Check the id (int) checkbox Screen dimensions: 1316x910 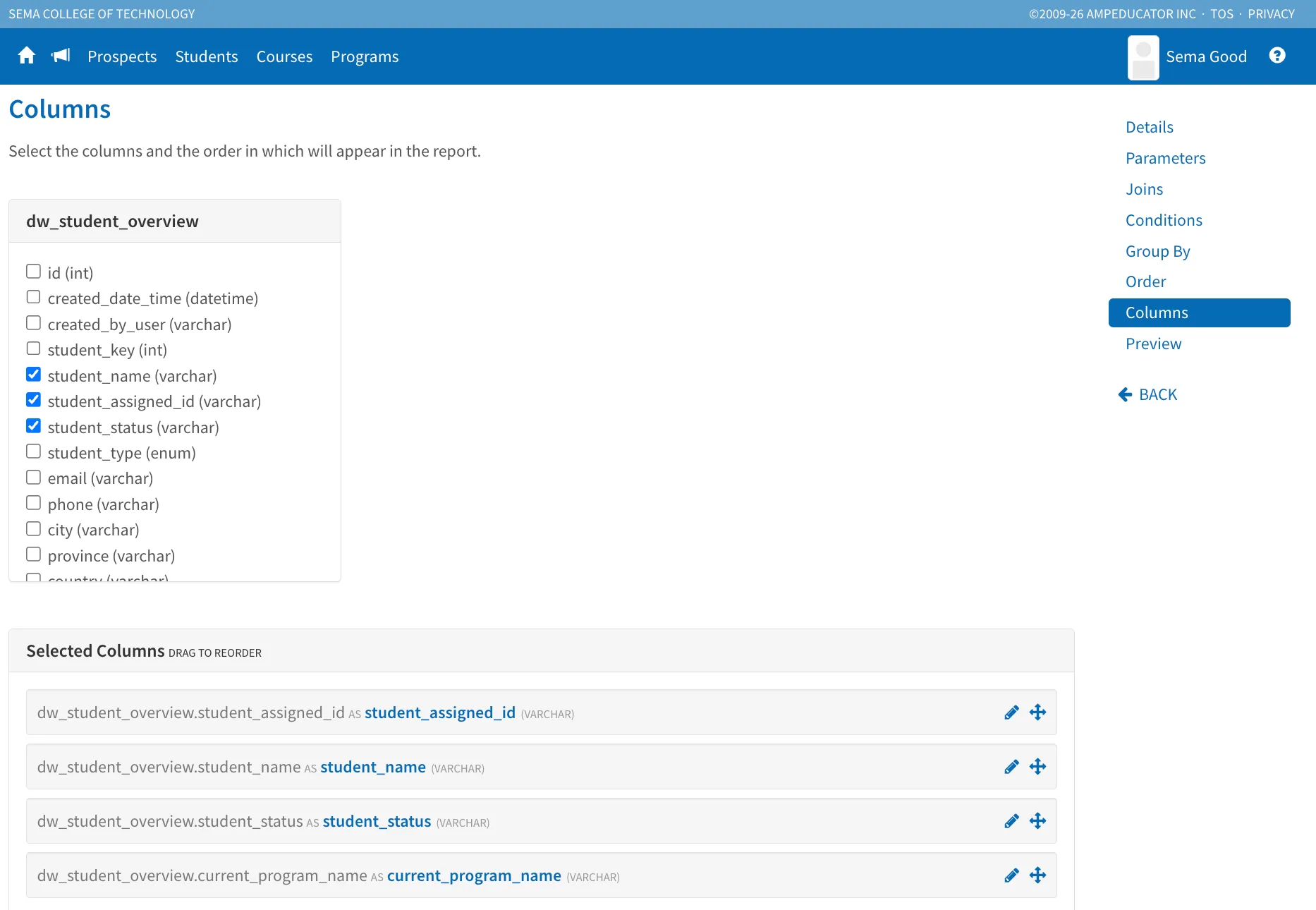(x=33, y=272)
